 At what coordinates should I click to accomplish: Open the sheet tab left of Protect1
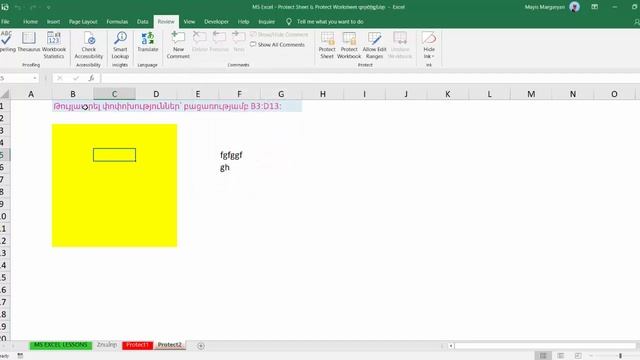click(107, 345)
